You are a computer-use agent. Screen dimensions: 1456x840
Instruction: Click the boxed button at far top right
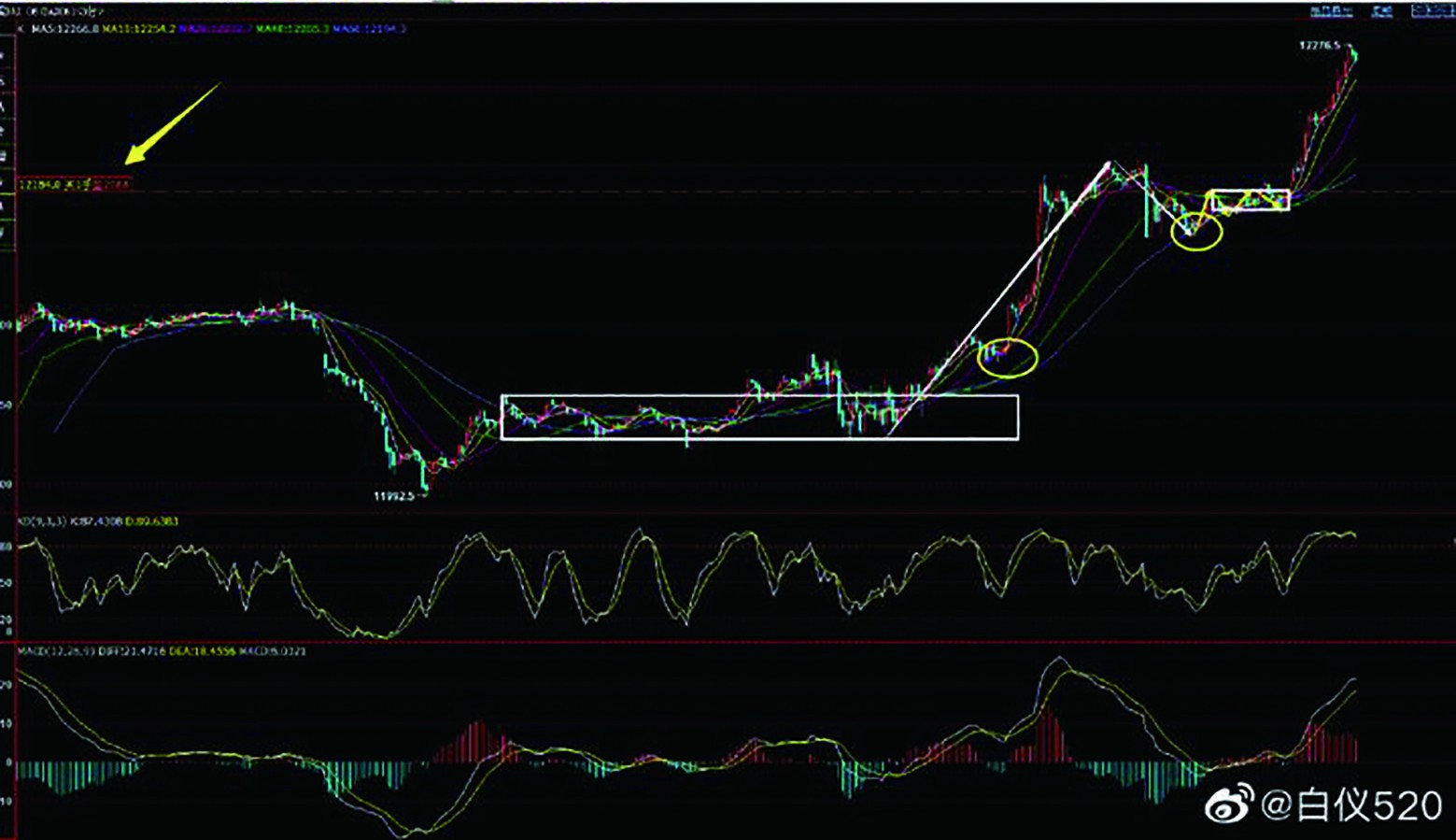pyautogui.click(x=1432, y=11)
